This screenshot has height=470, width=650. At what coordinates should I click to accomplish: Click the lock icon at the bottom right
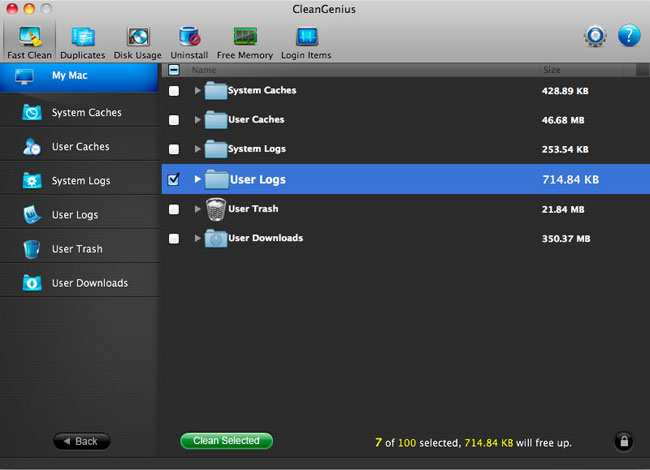point(624,441)
